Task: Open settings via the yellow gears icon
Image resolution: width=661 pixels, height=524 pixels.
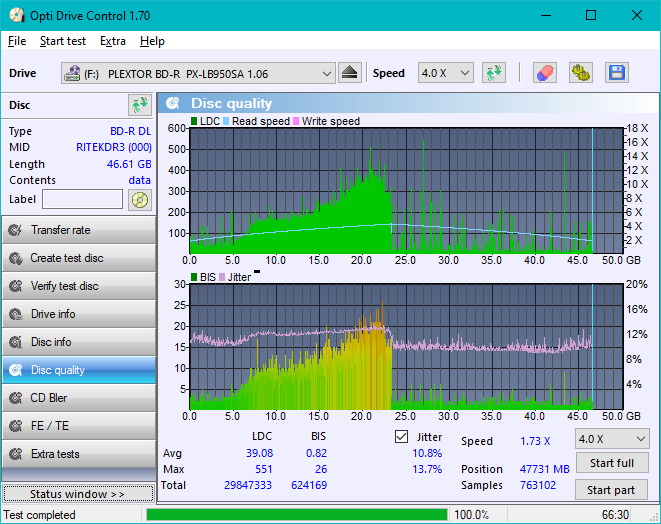Action: [x=580, y=73]
